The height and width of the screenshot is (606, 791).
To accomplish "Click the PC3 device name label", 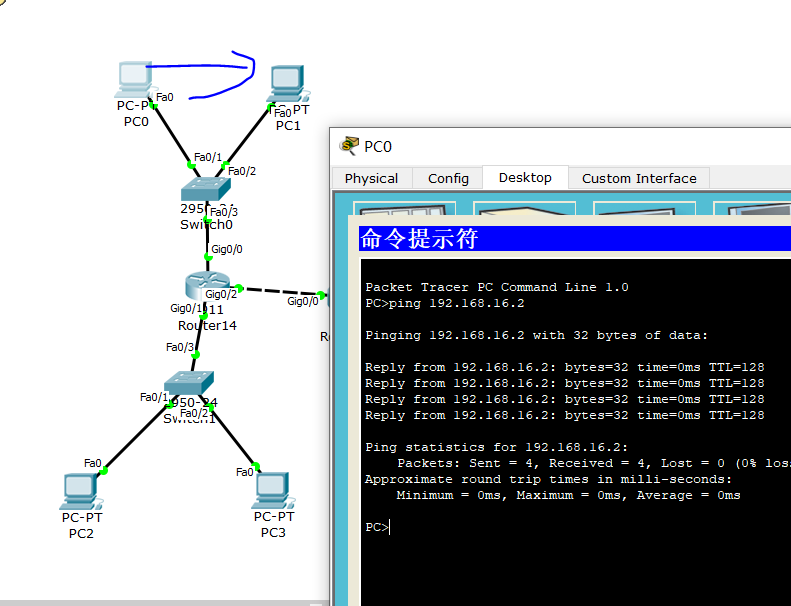I will [x=273, y=532].
